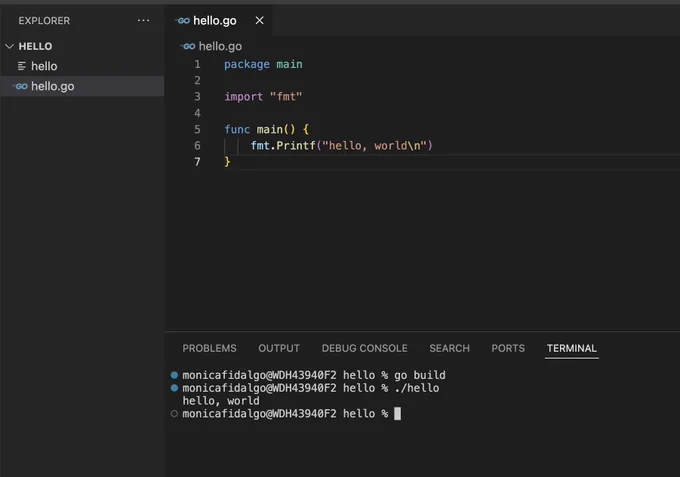Click the Go icon on the hello.go tab
This screenshot has height=477, width=680.
tap(183, 20)
